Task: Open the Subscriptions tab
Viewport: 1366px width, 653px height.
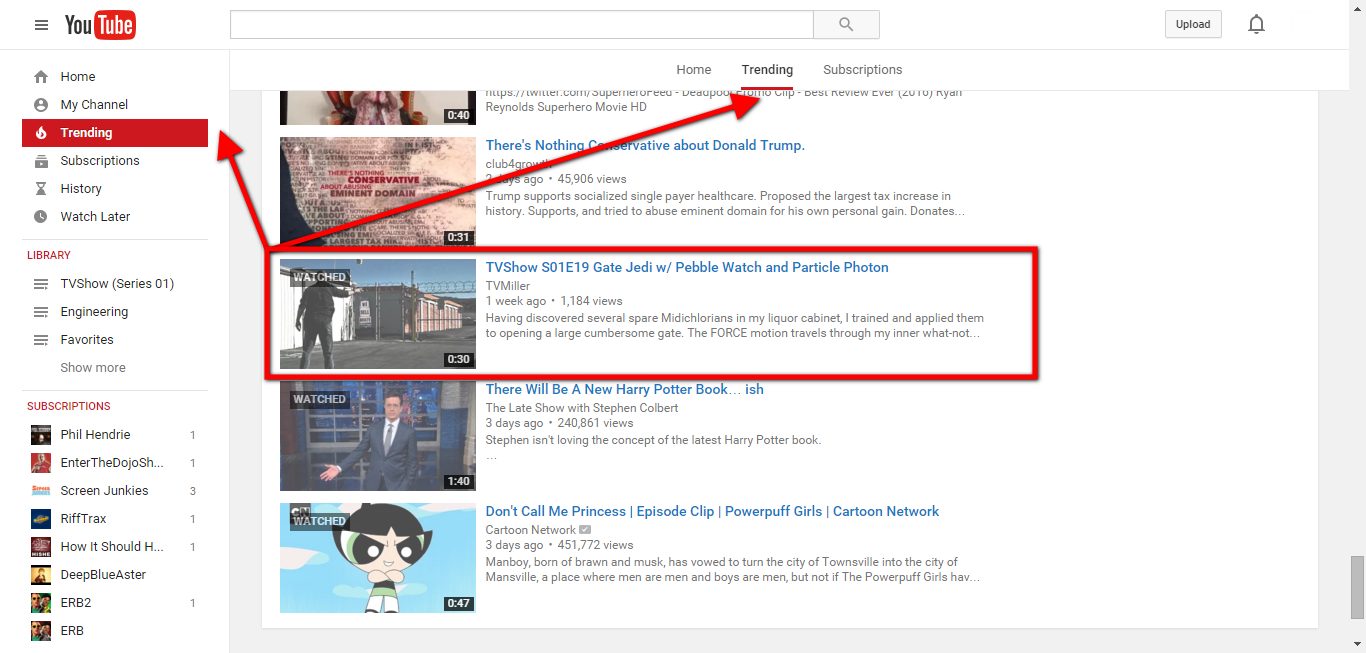Action: (x=863, y=70)
